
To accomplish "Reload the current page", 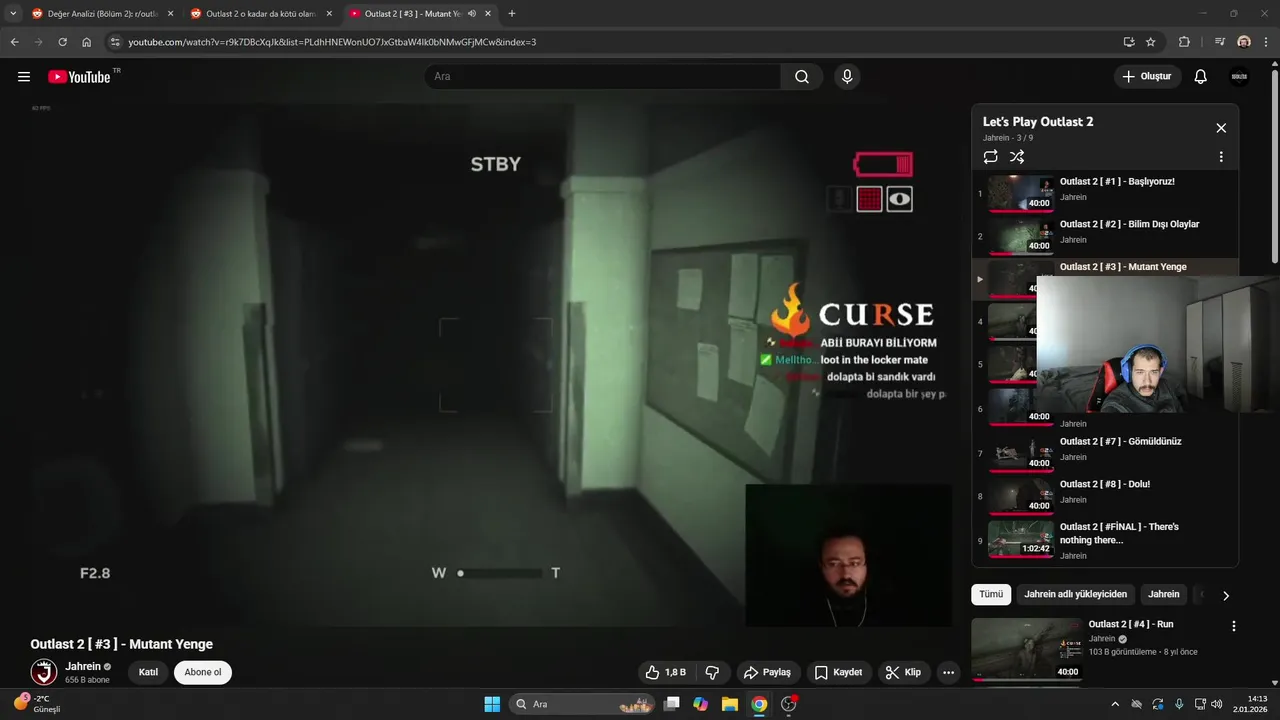I will coord(62,42).
